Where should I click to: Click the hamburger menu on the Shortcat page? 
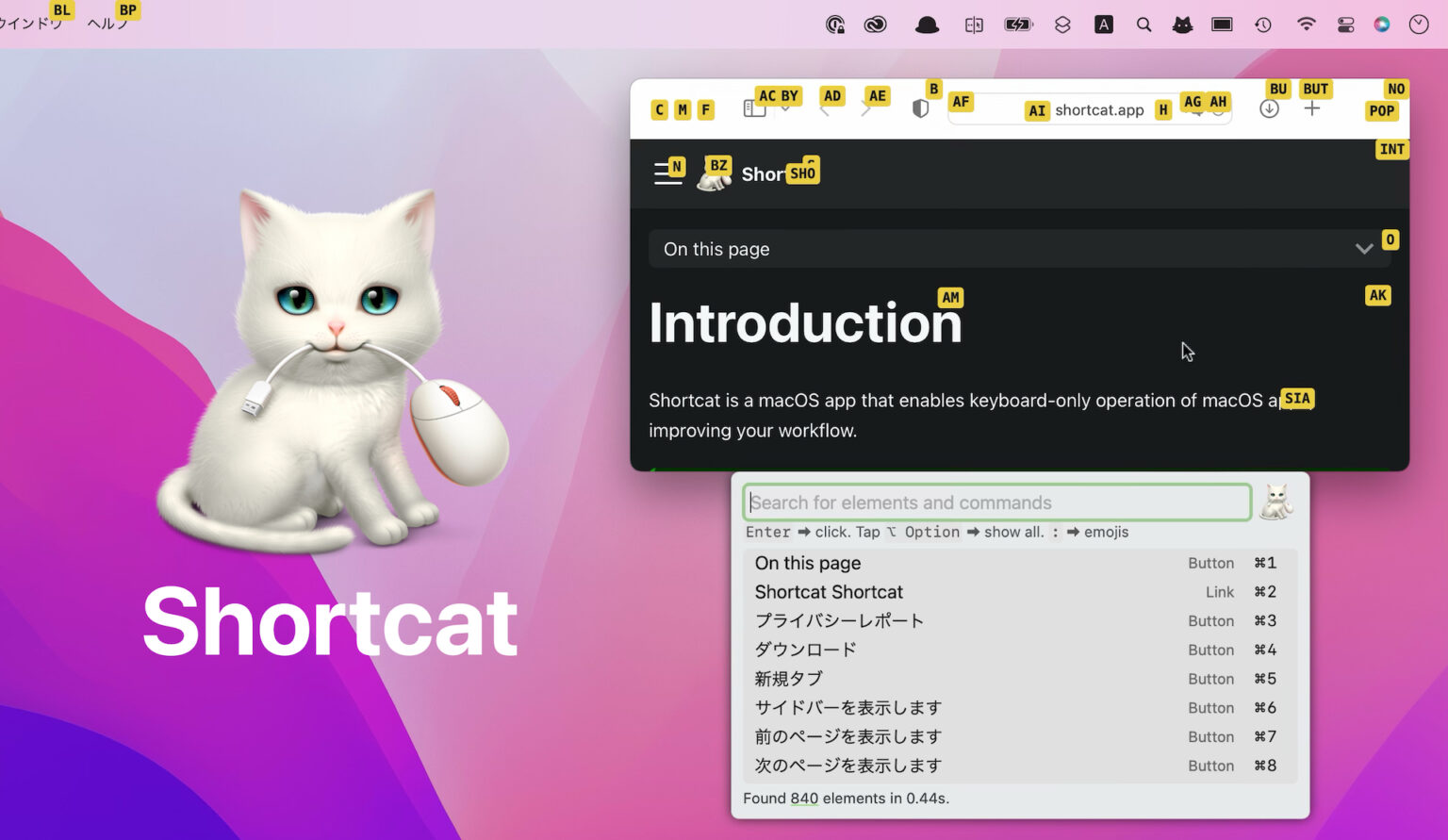point(668,173)
